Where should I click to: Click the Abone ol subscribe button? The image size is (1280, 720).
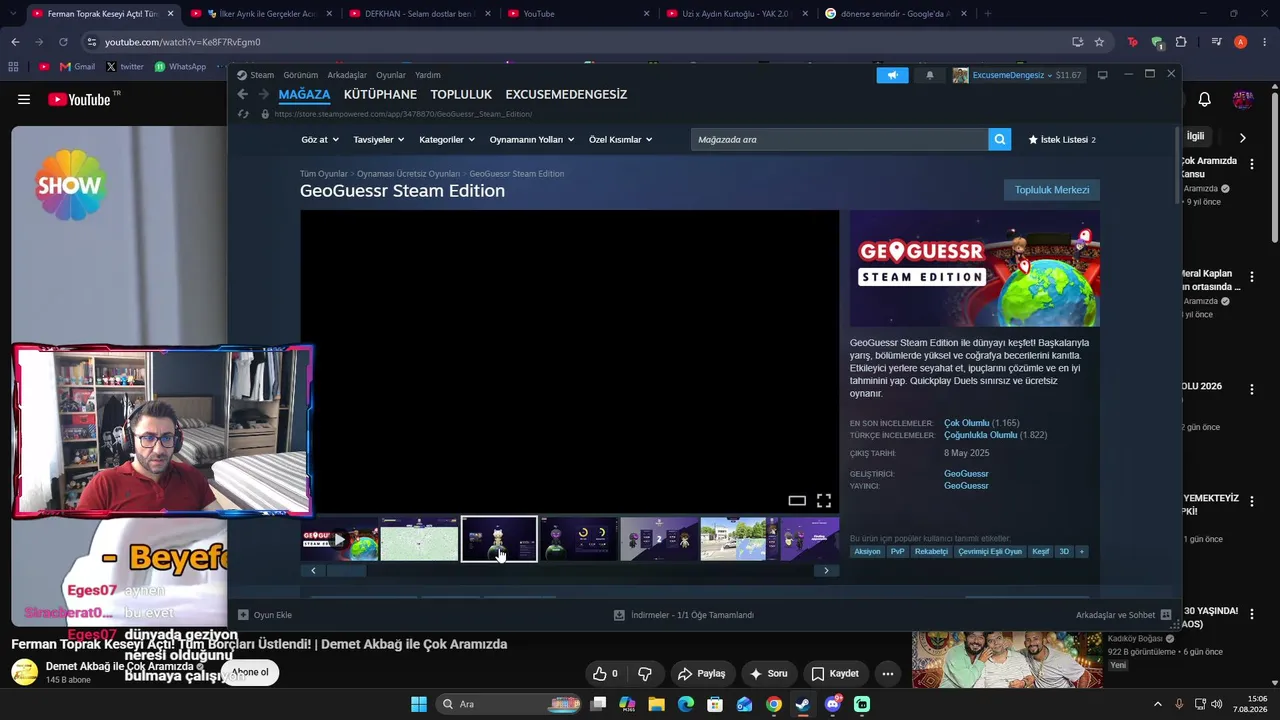click(x=250, y=672)
